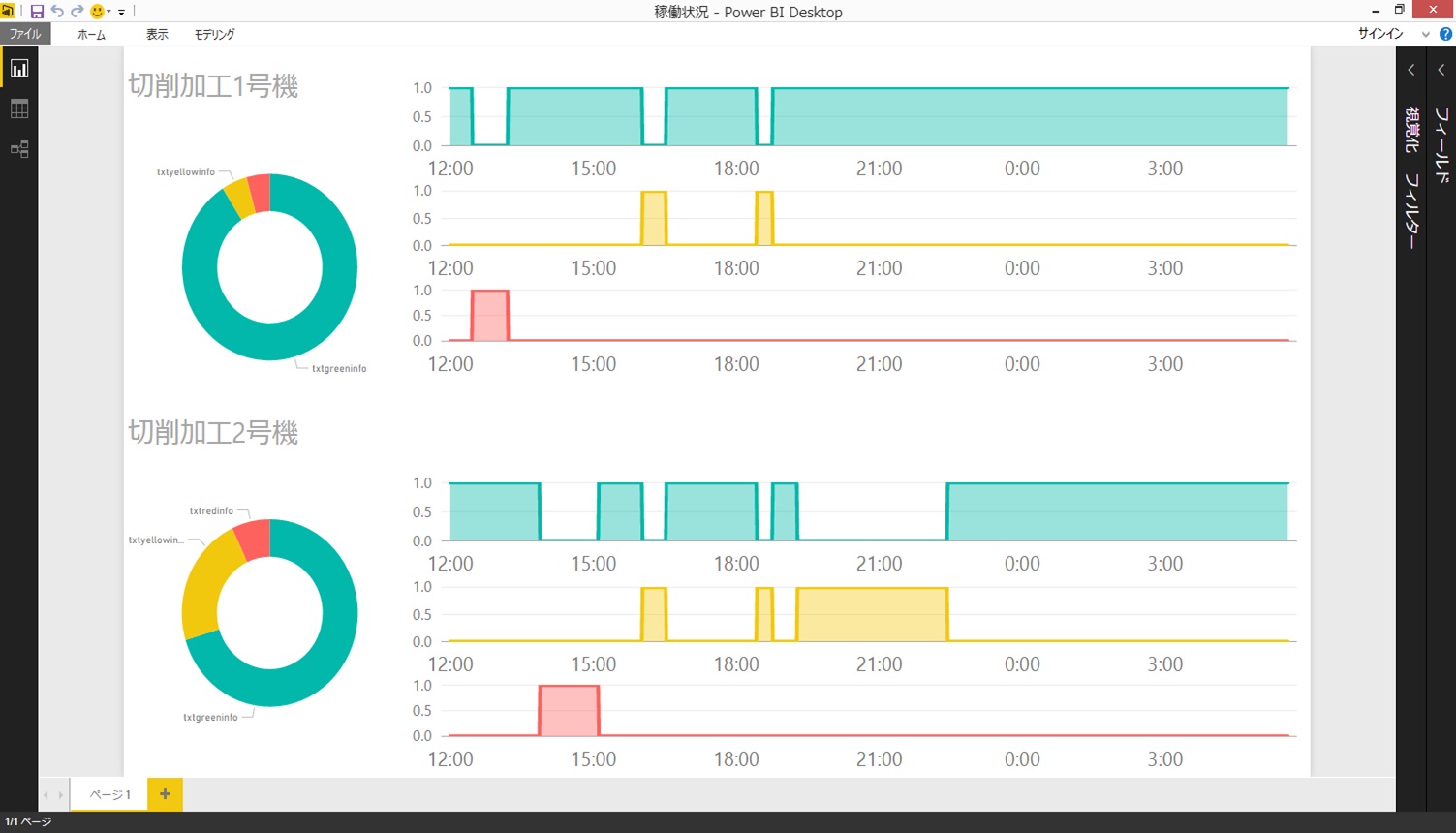The image size is (1456, 833).
Task: Expand the フィールド pane
Action: pos(1441,70)
